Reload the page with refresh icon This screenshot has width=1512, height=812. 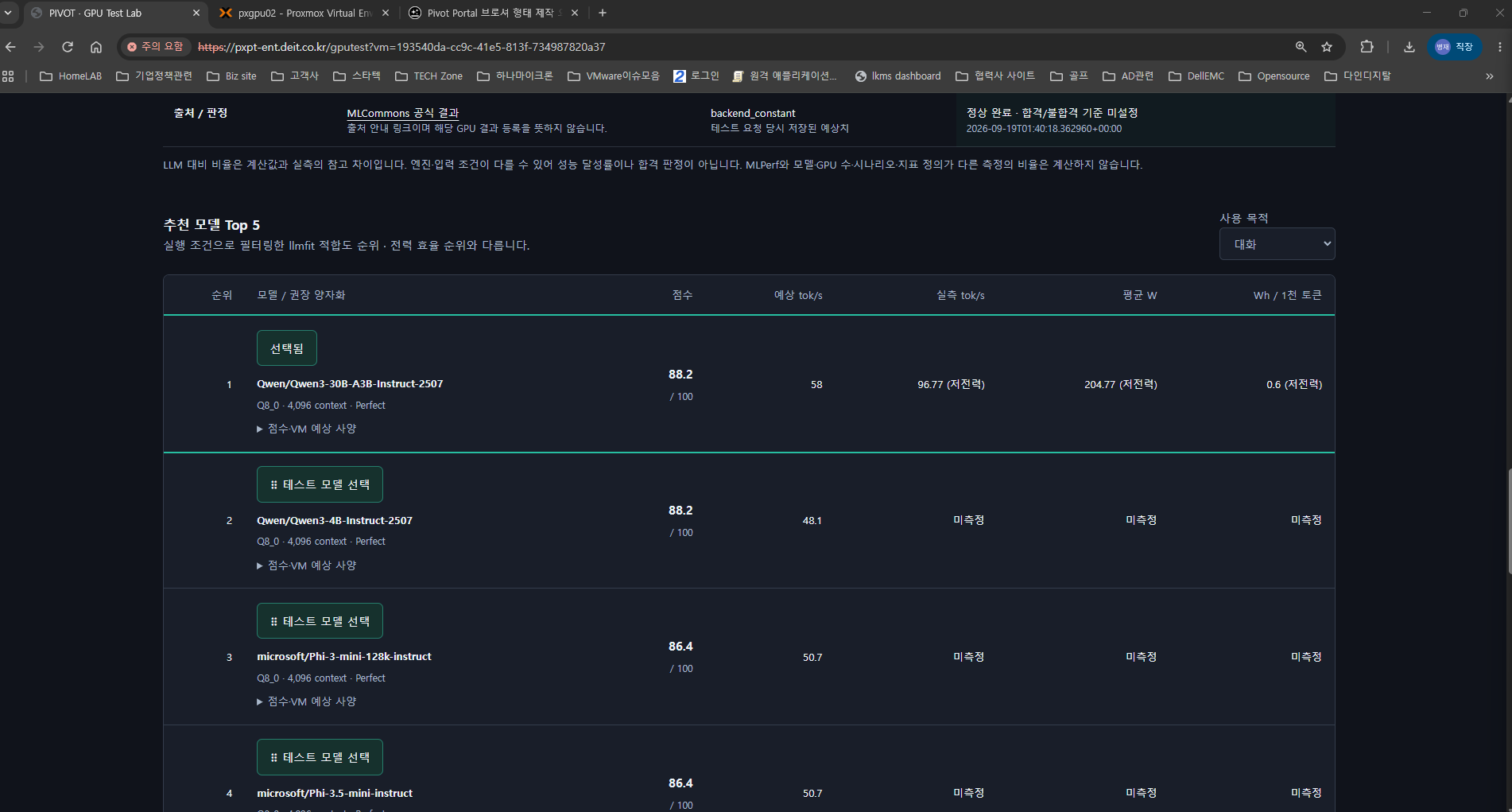click(68, 47)
